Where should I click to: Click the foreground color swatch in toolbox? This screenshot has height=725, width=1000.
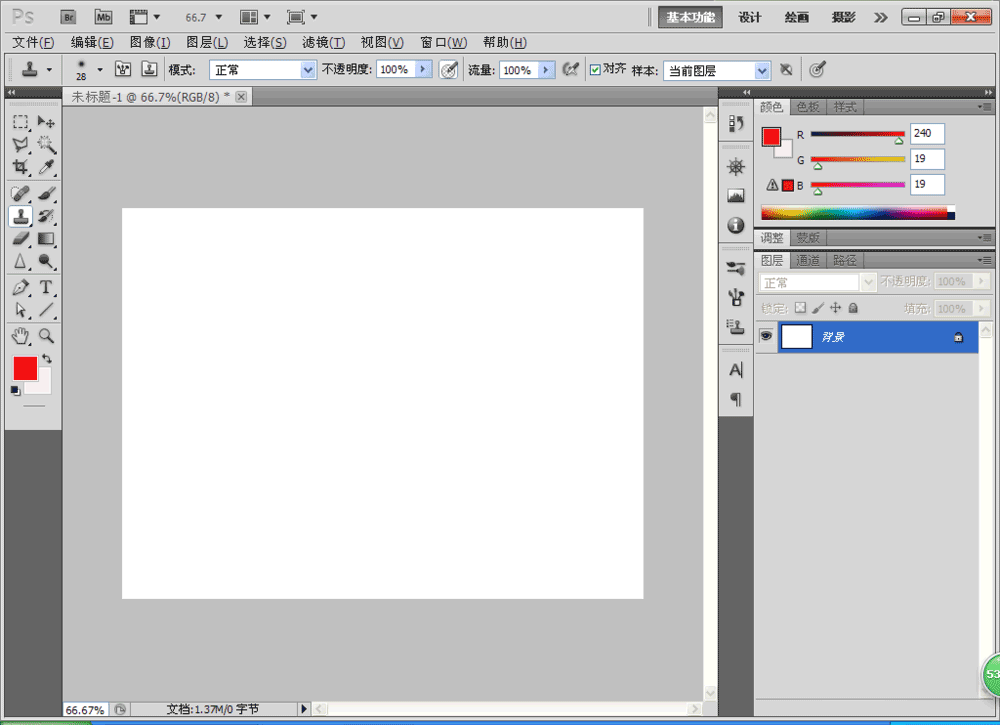point(25,368)
